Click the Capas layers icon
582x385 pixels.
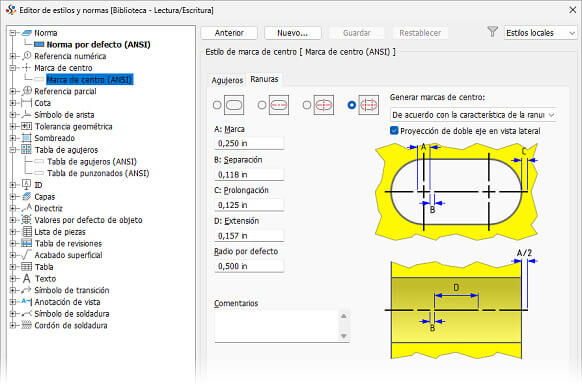(26, 196)
